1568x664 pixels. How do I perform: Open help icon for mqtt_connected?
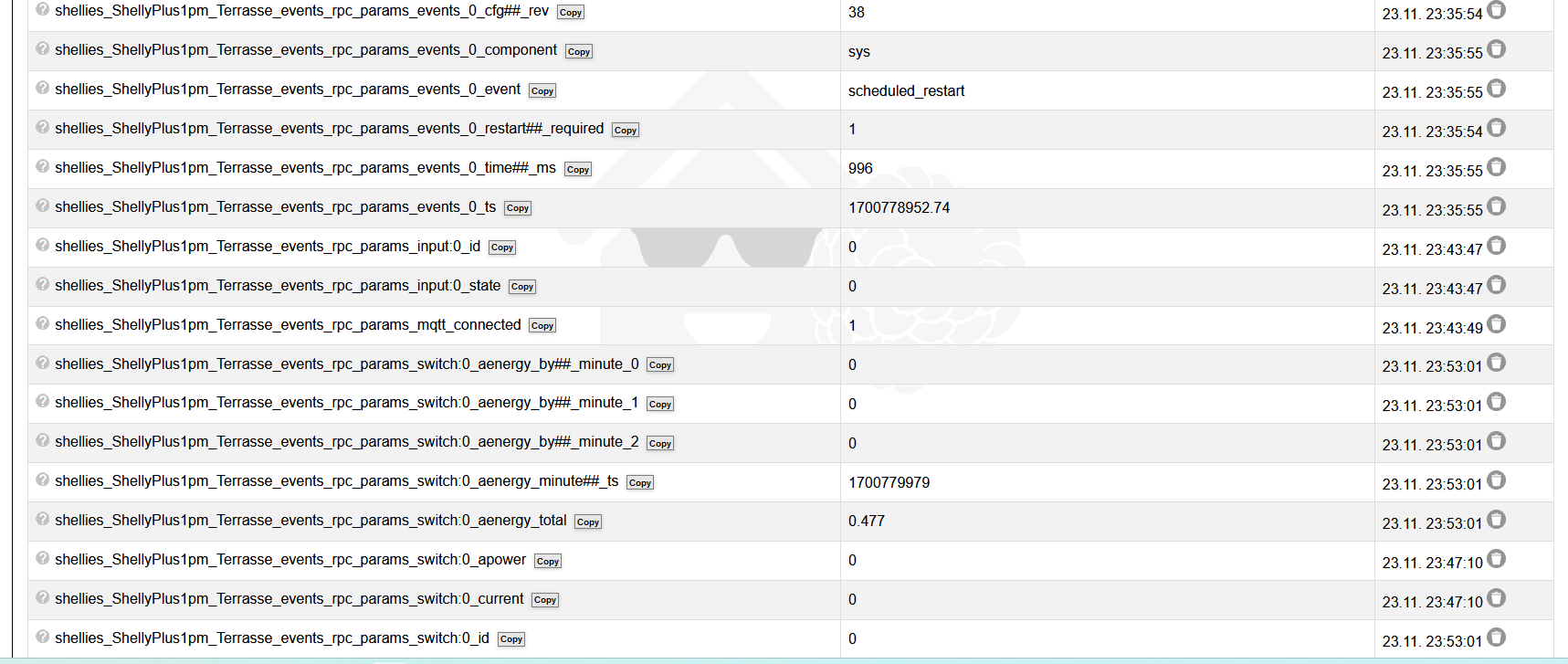point(43,323)
